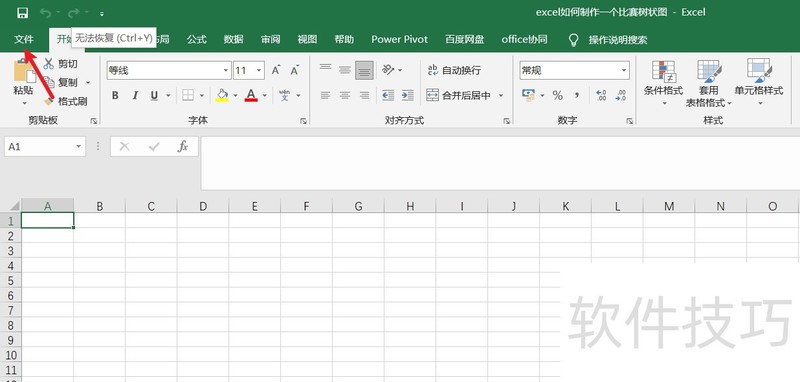The width and height of the screenshot is (800, 382).
Task: Open 套用表格格式 table styles
Action: 709,83
